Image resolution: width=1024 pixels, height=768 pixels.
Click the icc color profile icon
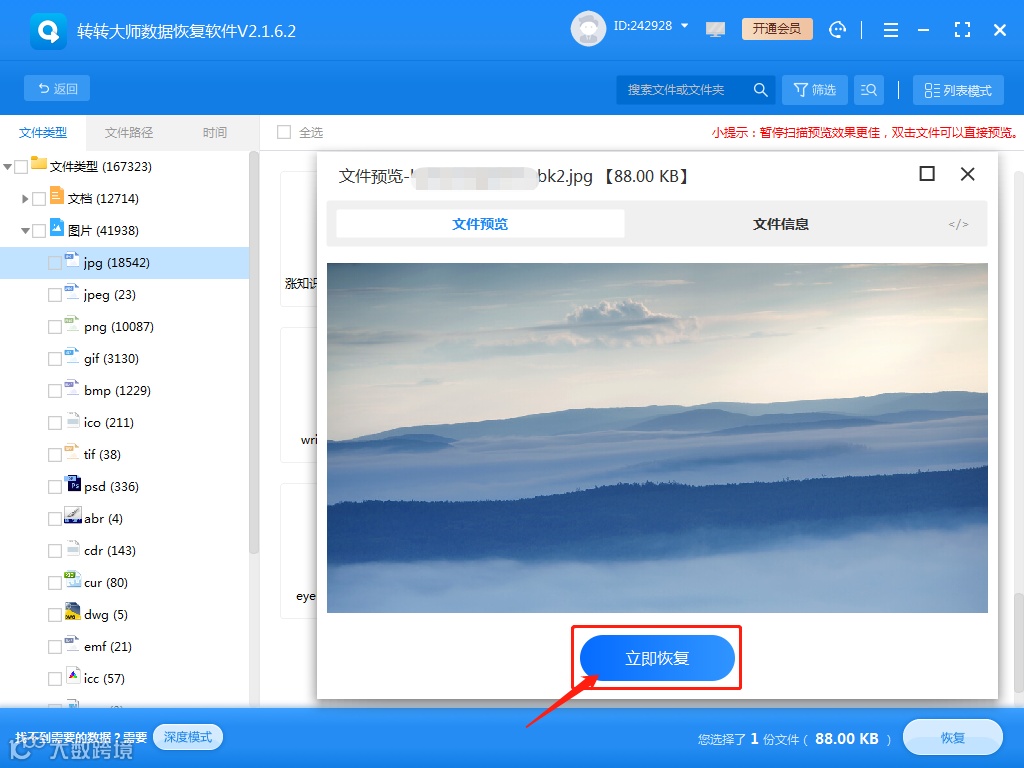pos(73,675)
